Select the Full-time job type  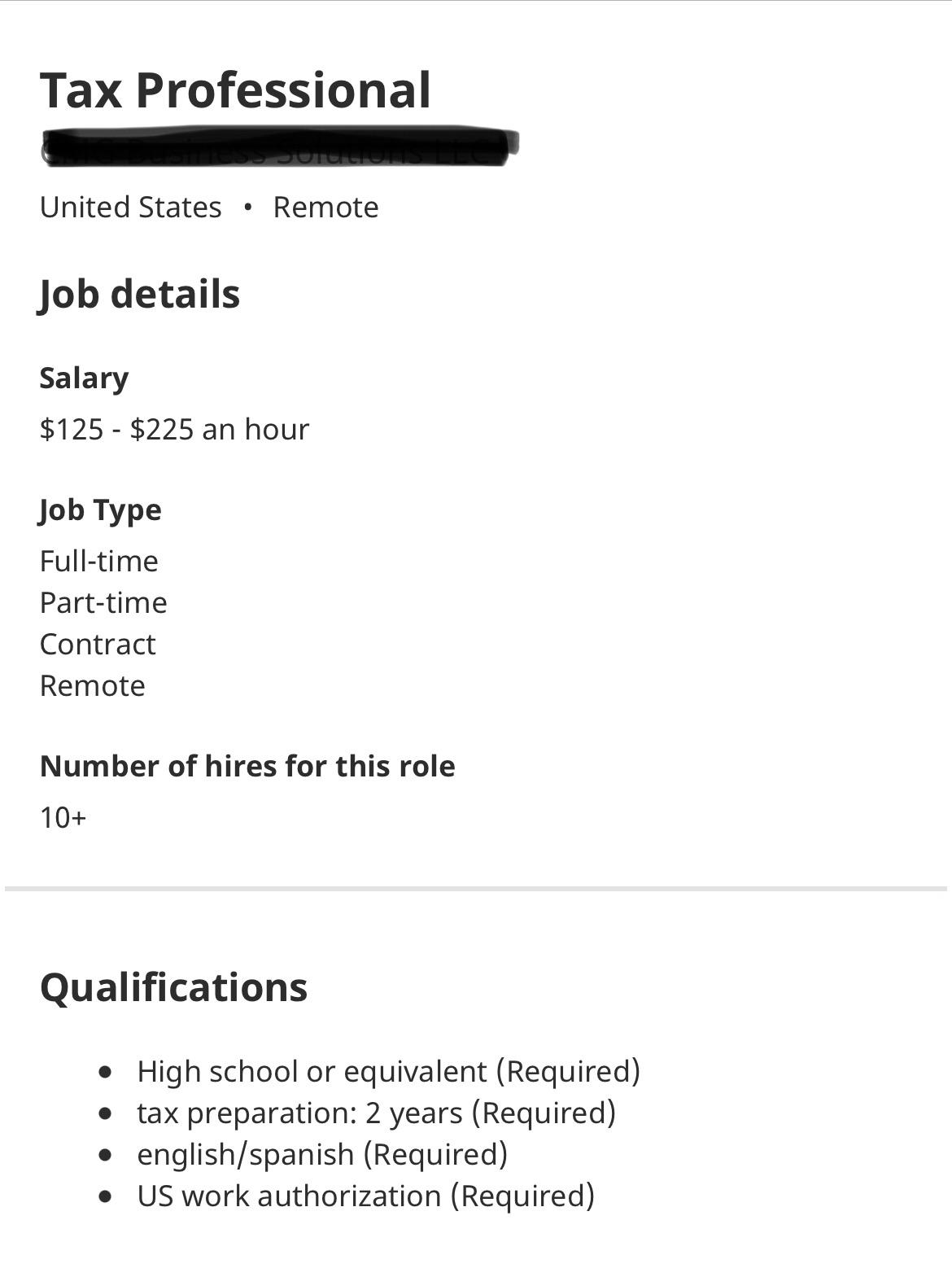click(x=99, y=561)
